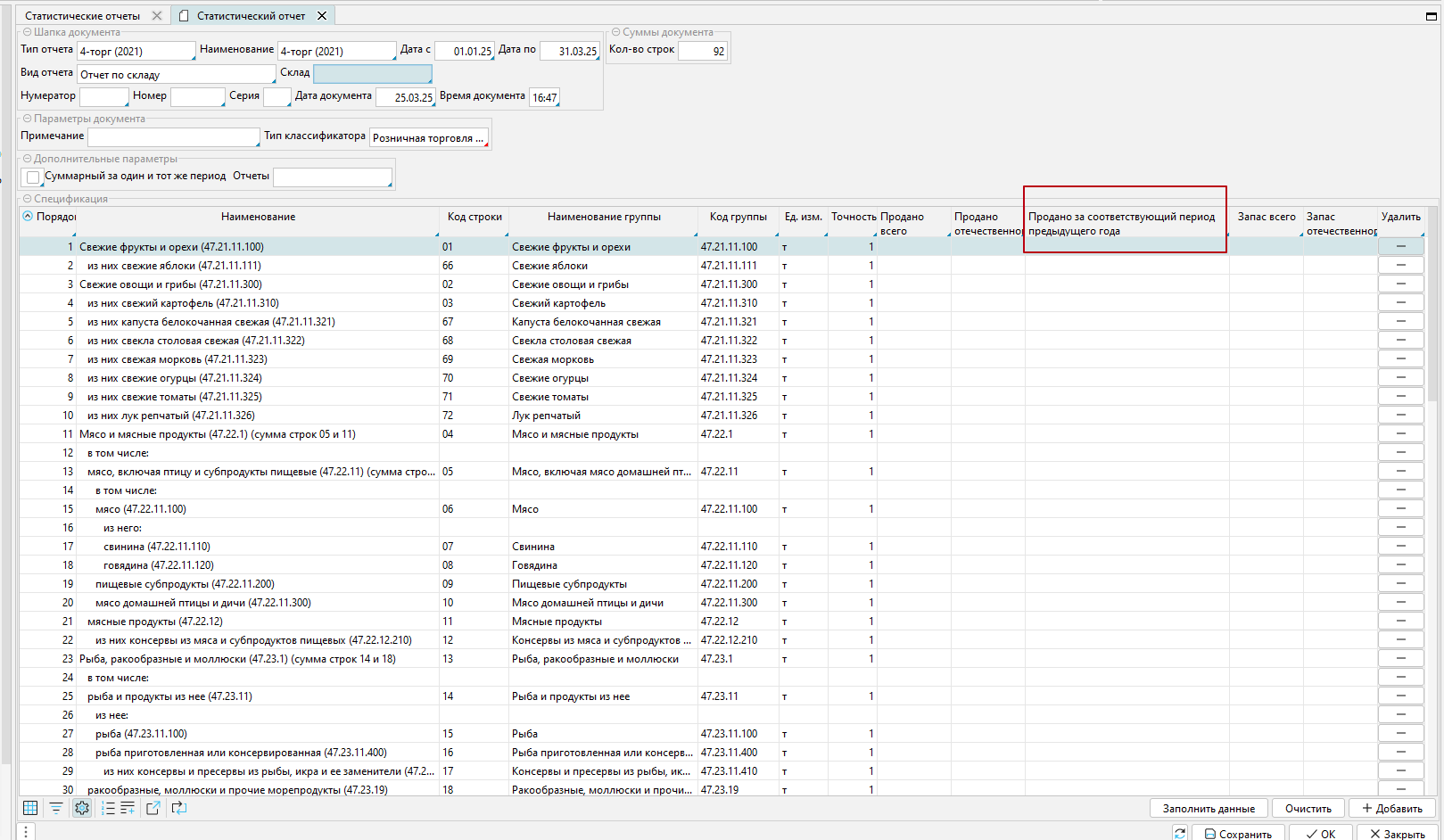The image size is (1444, 840).
Task: Switch to 'Статистические отчеты' tab
Action: [x=83, y=16]
